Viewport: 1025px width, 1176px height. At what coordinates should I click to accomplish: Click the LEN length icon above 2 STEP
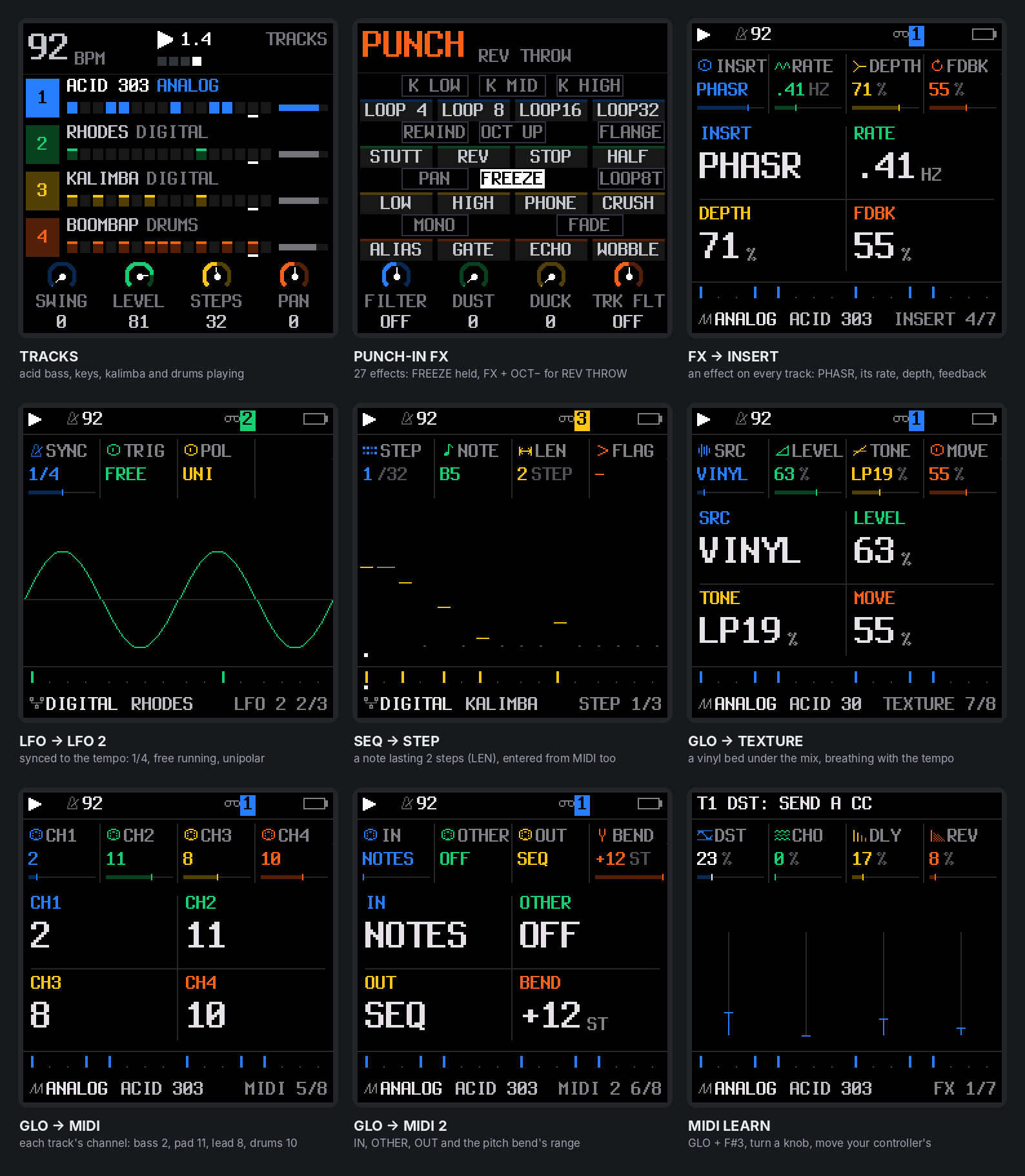pyautogui.click(x=525, y=450)
